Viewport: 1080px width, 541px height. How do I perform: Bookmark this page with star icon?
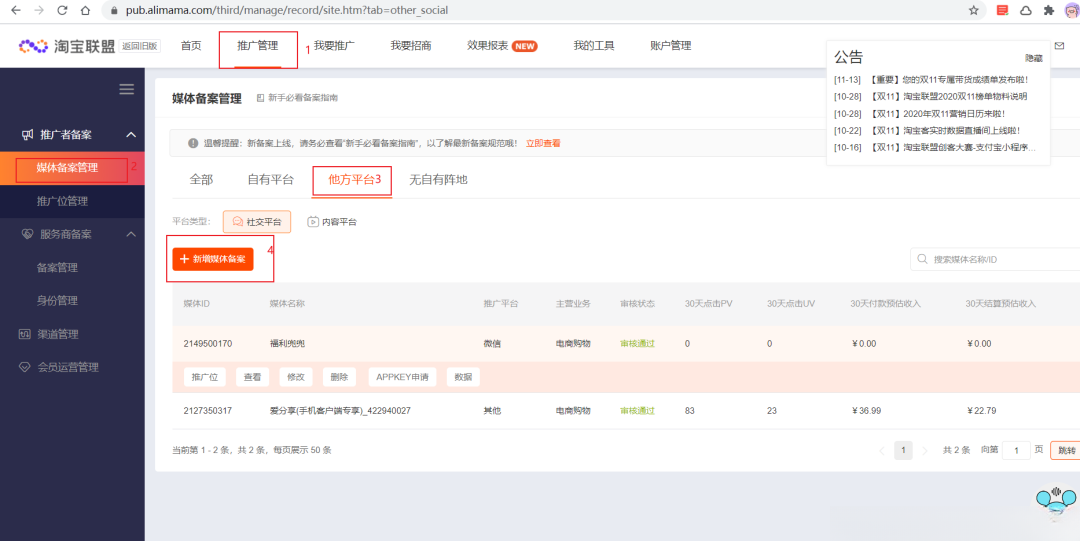click(x=973, y=10)
